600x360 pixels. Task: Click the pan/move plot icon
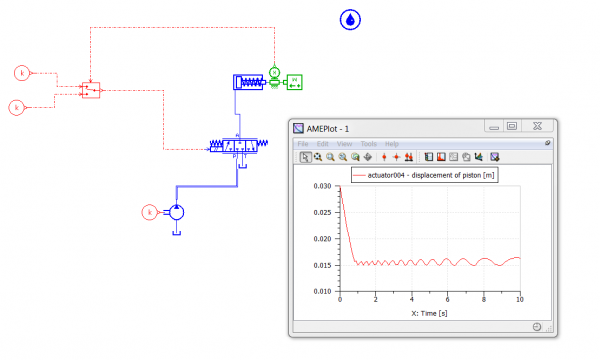click(368, 157)
